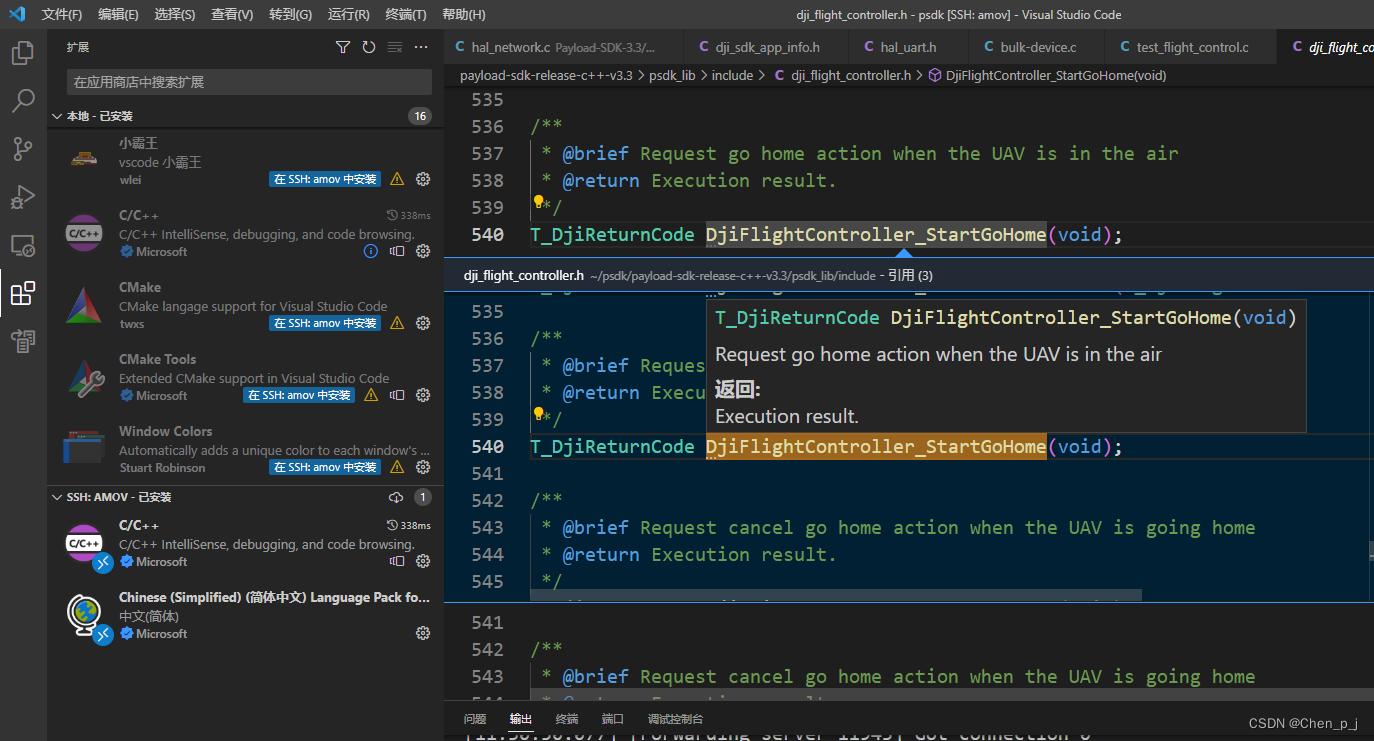Click warning icon on CMake Tools extension

point(371,395)
